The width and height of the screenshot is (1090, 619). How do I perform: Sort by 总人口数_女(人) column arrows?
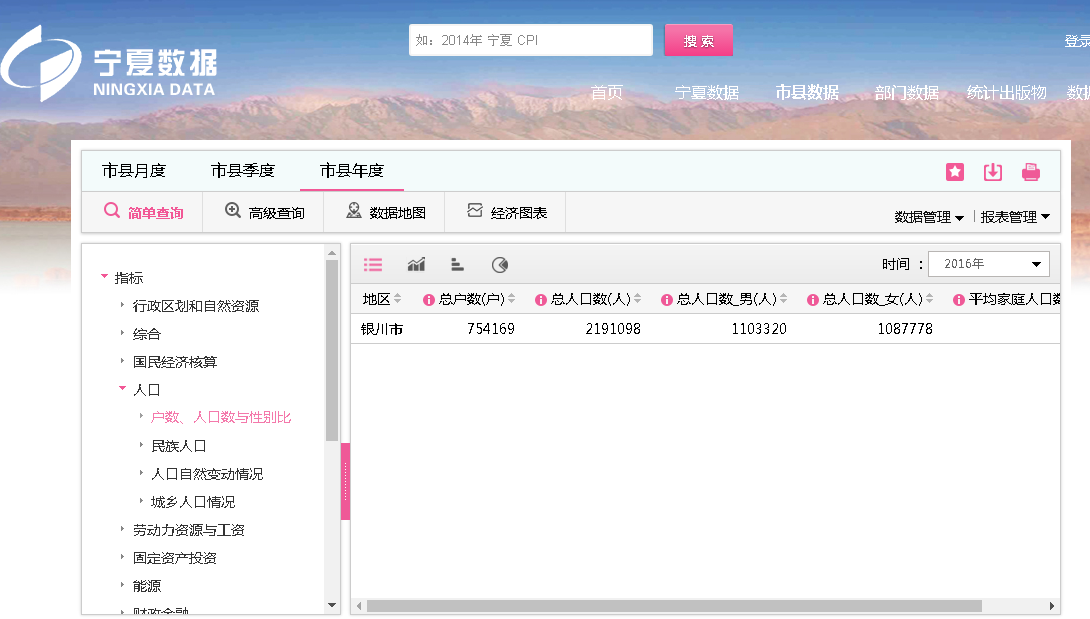929,298
